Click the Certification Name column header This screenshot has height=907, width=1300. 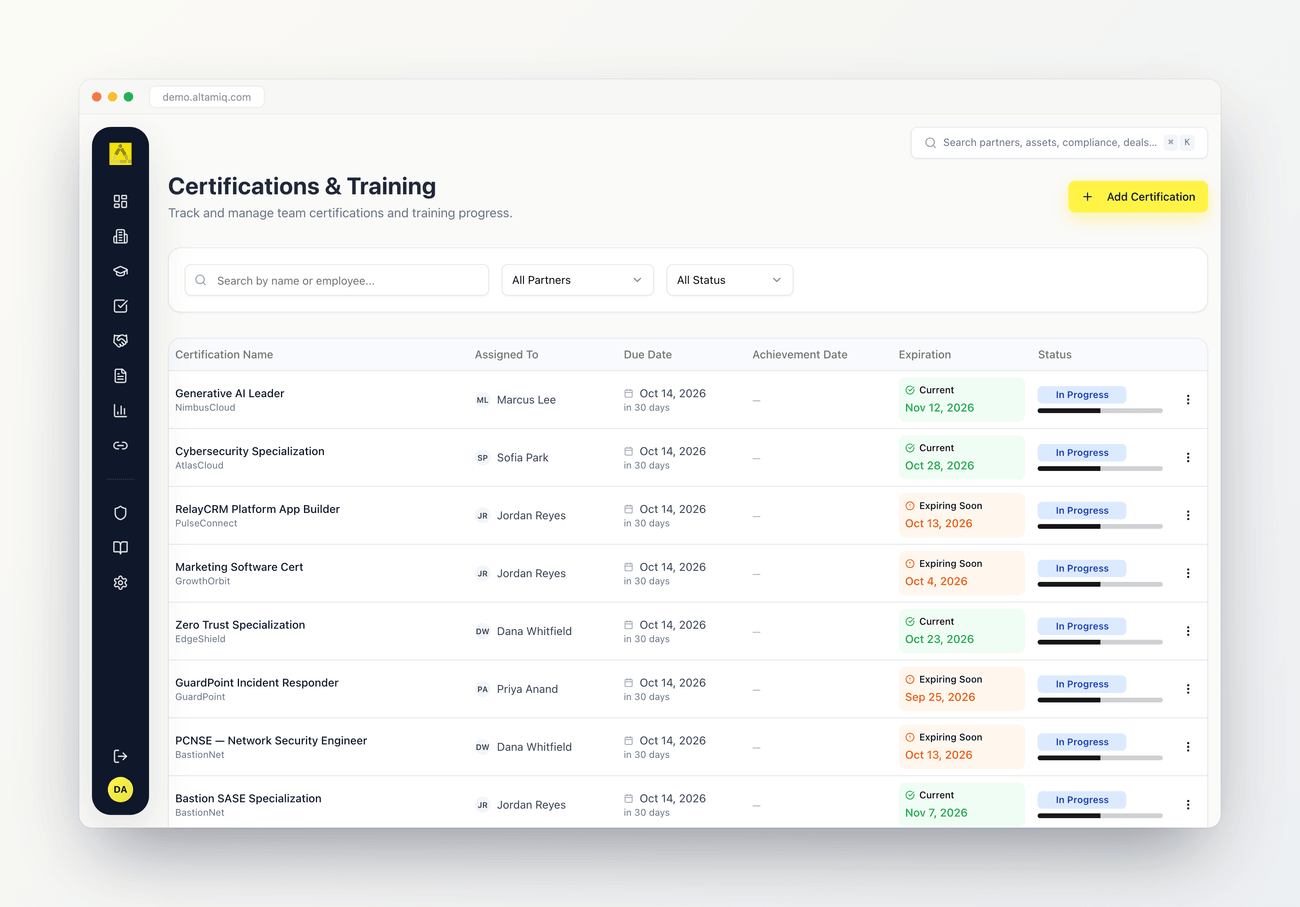click(x=224, y=355)
